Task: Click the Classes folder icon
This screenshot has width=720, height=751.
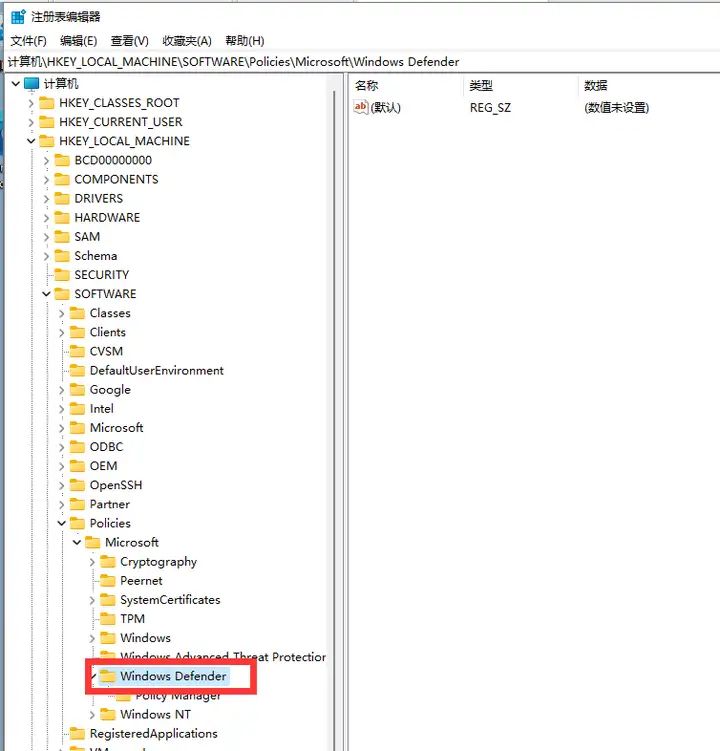Action: point(77,313)
